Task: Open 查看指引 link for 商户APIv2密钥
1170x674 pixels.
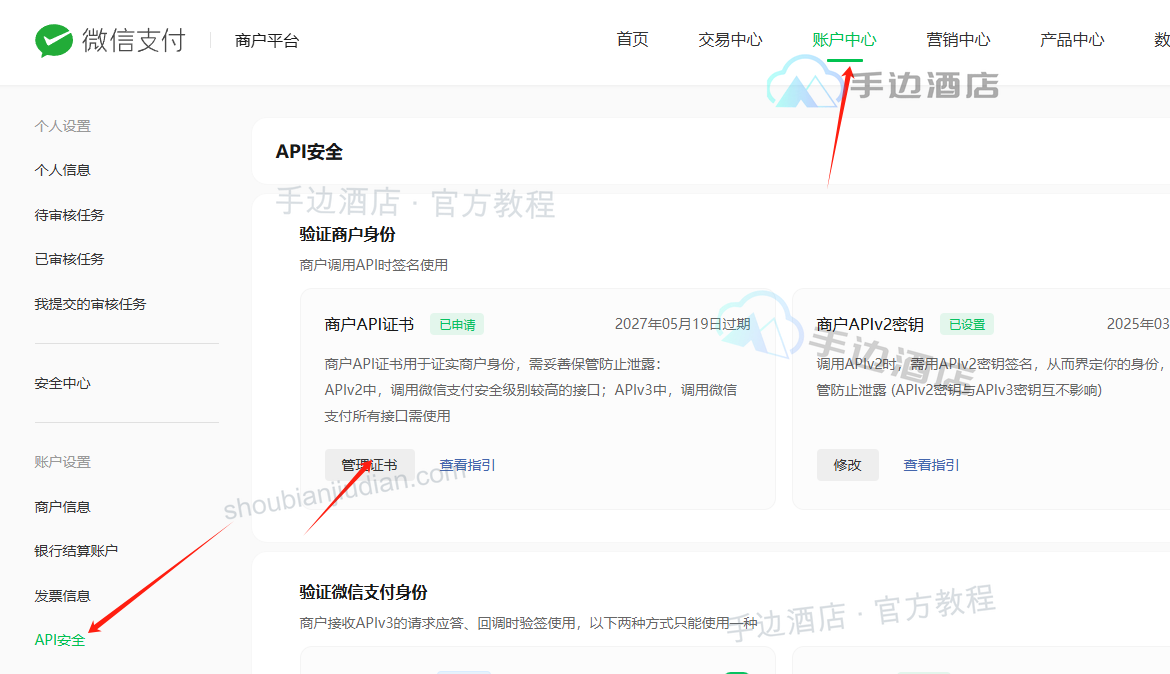Action: coord(931,465)
